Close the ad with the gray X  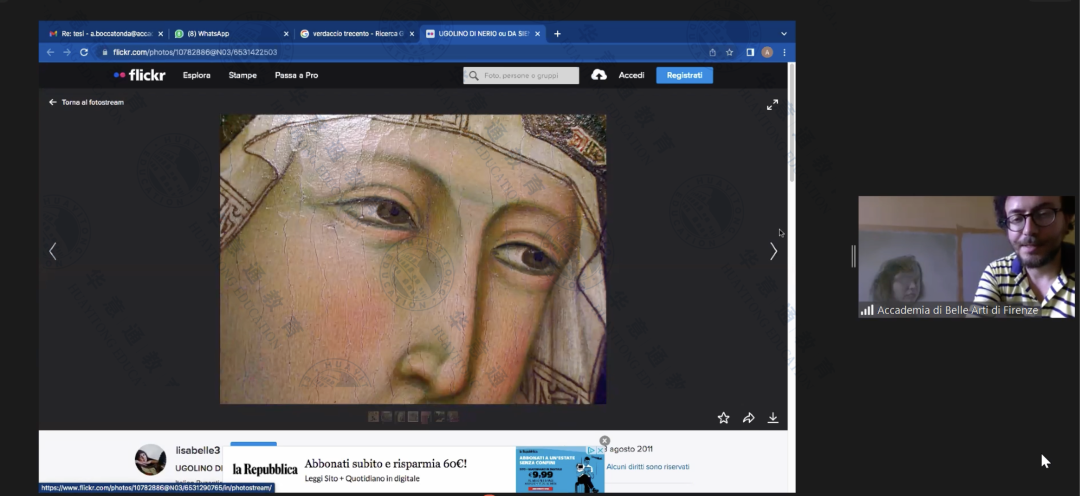tap(605, 441)
